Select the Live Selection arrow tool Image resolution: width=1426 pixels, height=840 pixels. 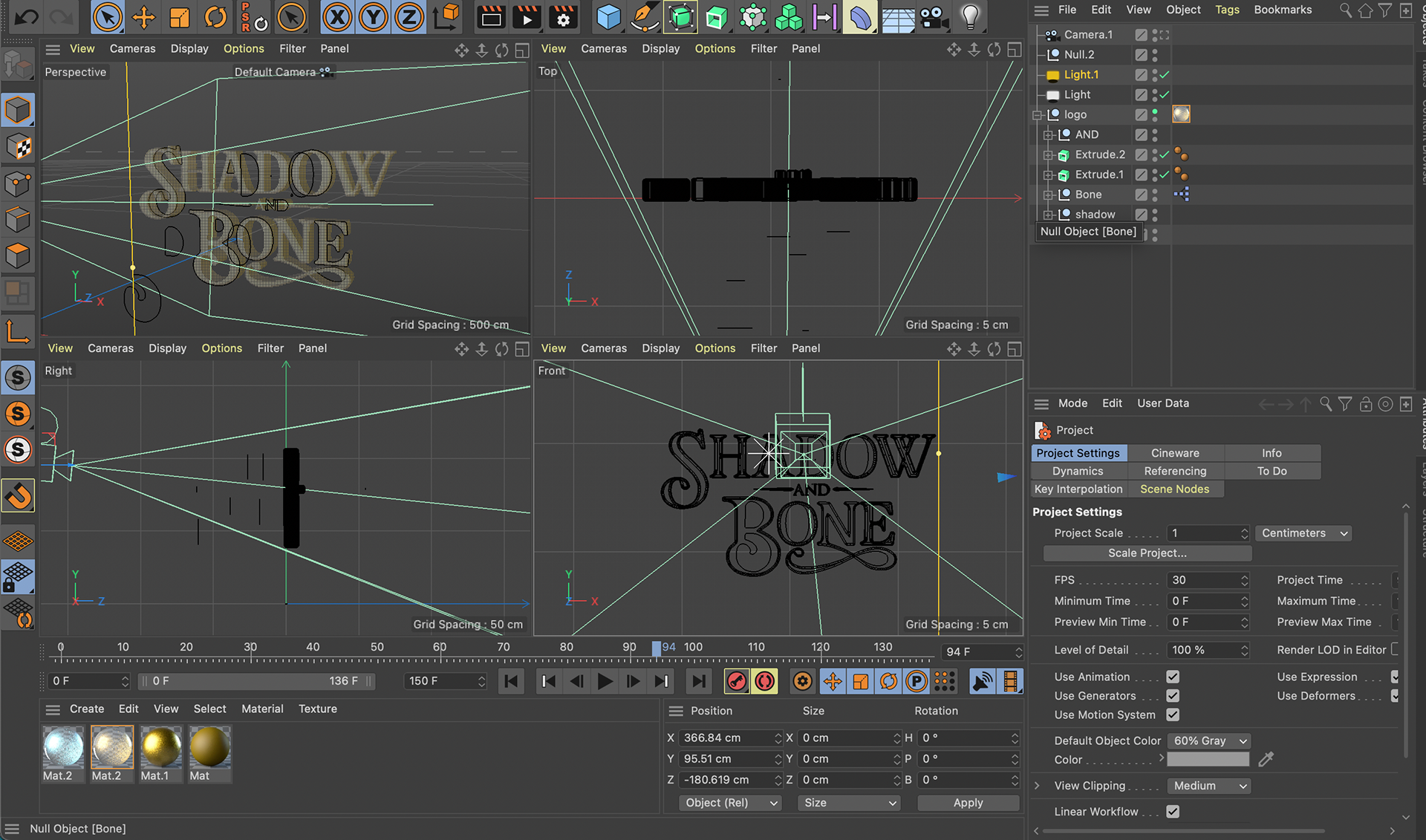tap(107, 16)
